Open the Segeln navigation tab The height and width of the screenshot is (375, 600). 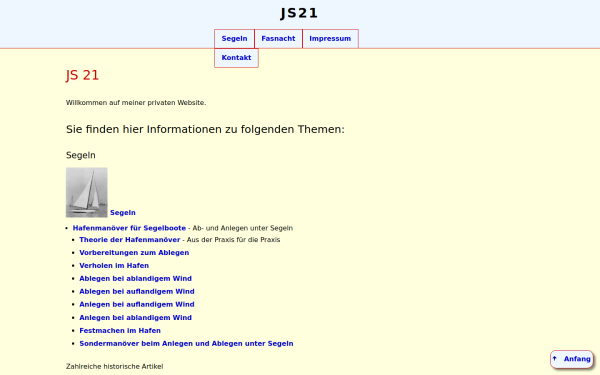234,39
